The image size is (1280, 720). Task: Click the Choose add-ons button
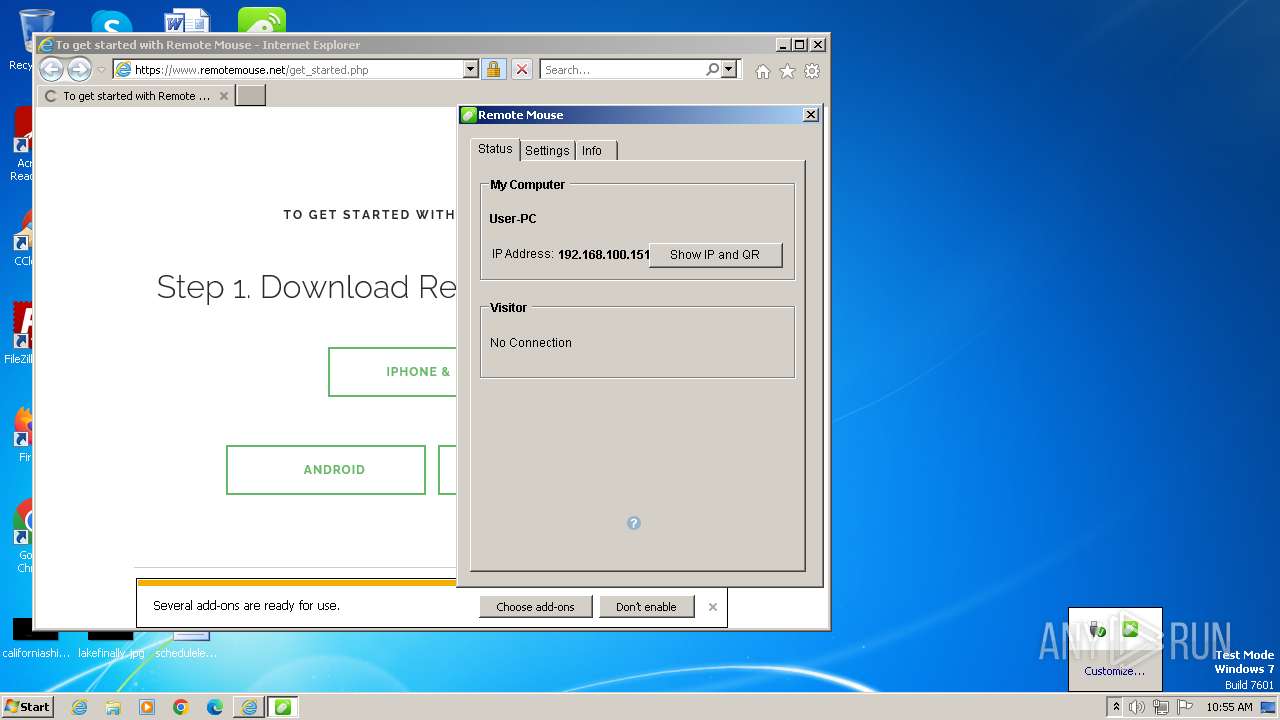point(535,606)
